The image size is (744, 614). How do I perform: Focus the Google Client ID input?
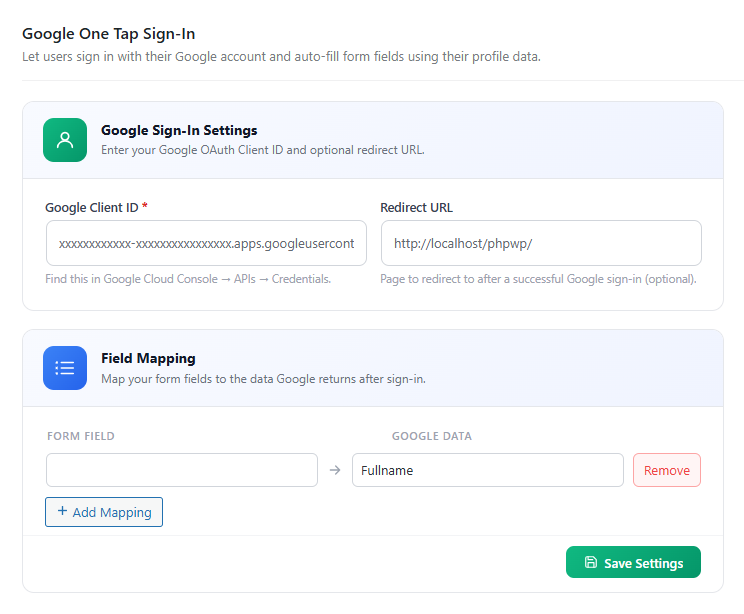pos(206,243)
